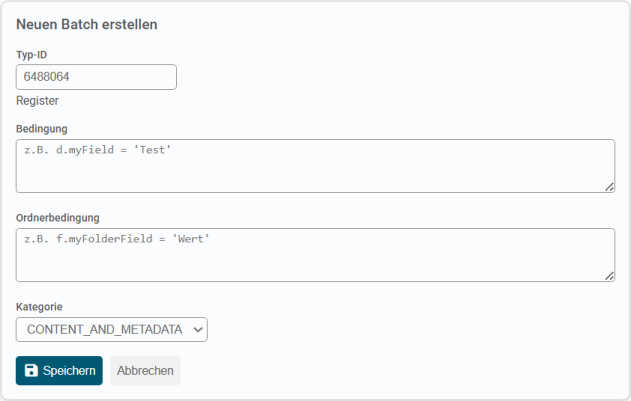Open the Kategorie dropdown

tap(111, 329)
